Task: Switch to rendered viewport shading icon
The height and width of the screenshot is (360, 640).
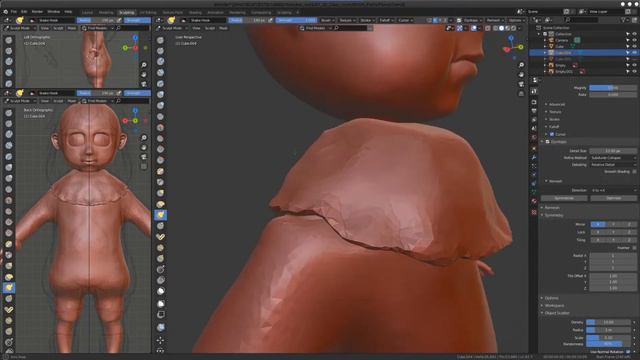Action: tap(513, 28)
